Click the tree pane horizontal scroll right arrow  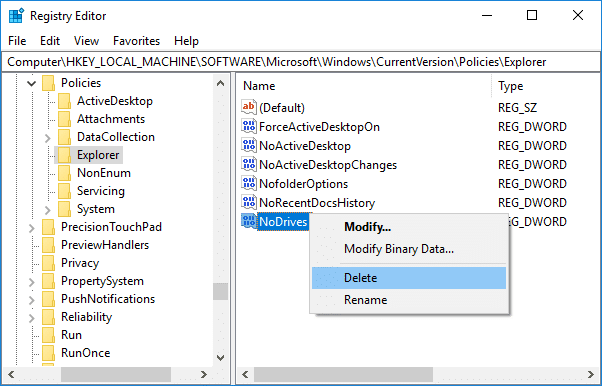click(204, 374)
